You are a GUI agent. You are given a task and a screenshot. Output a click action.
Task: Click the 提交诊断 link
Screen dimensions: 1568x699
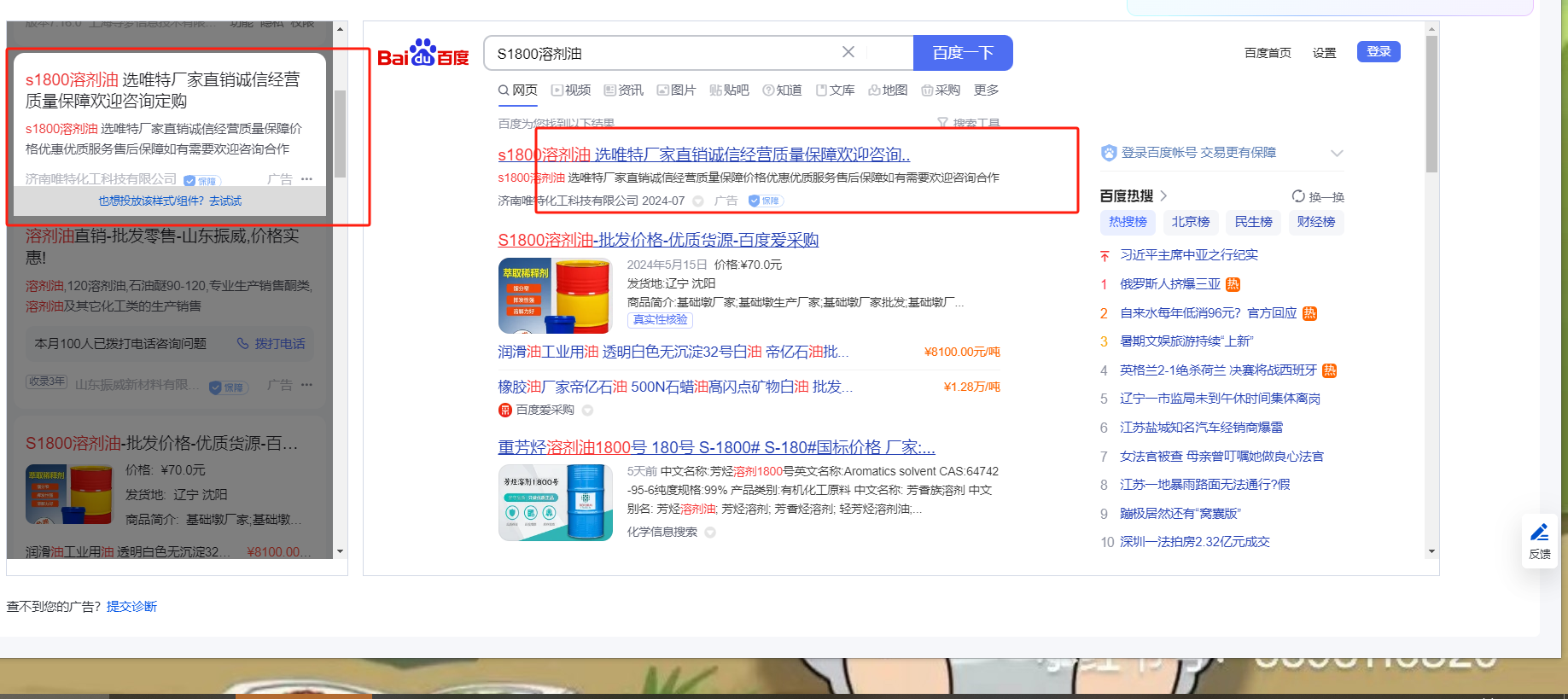coord(131,607)
